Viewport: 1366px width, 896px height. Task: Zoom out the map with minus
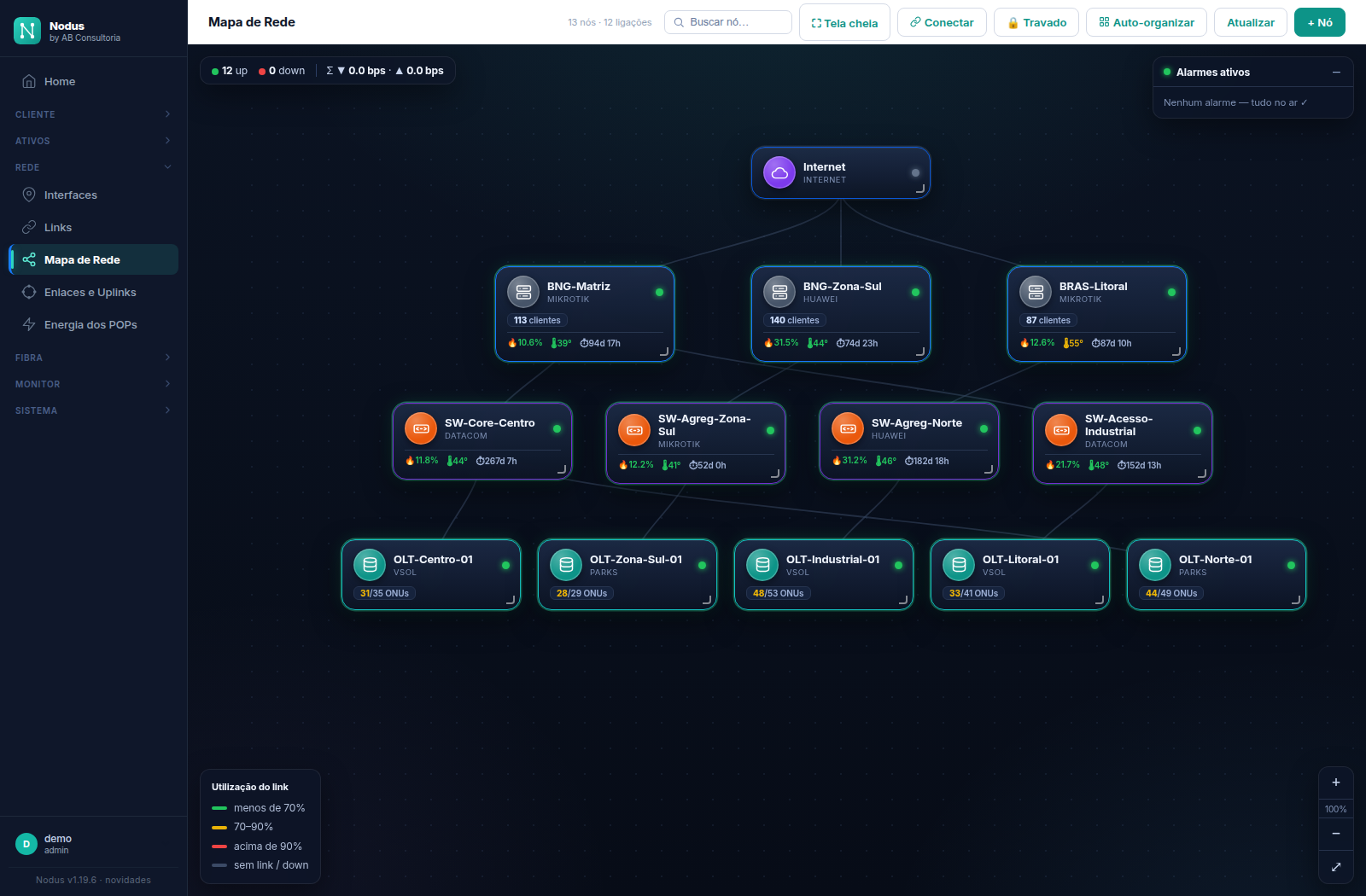click(x=1336, y=834)
